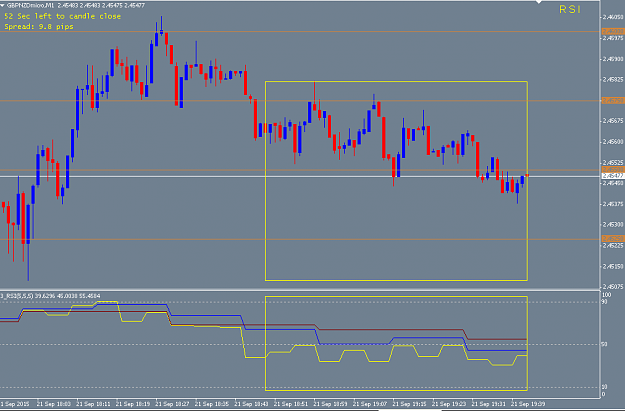The width and height of the screenshot is (625, 411).
Task: Click the '21 Sep 18:27' time axis label
Action: [172, 404]
